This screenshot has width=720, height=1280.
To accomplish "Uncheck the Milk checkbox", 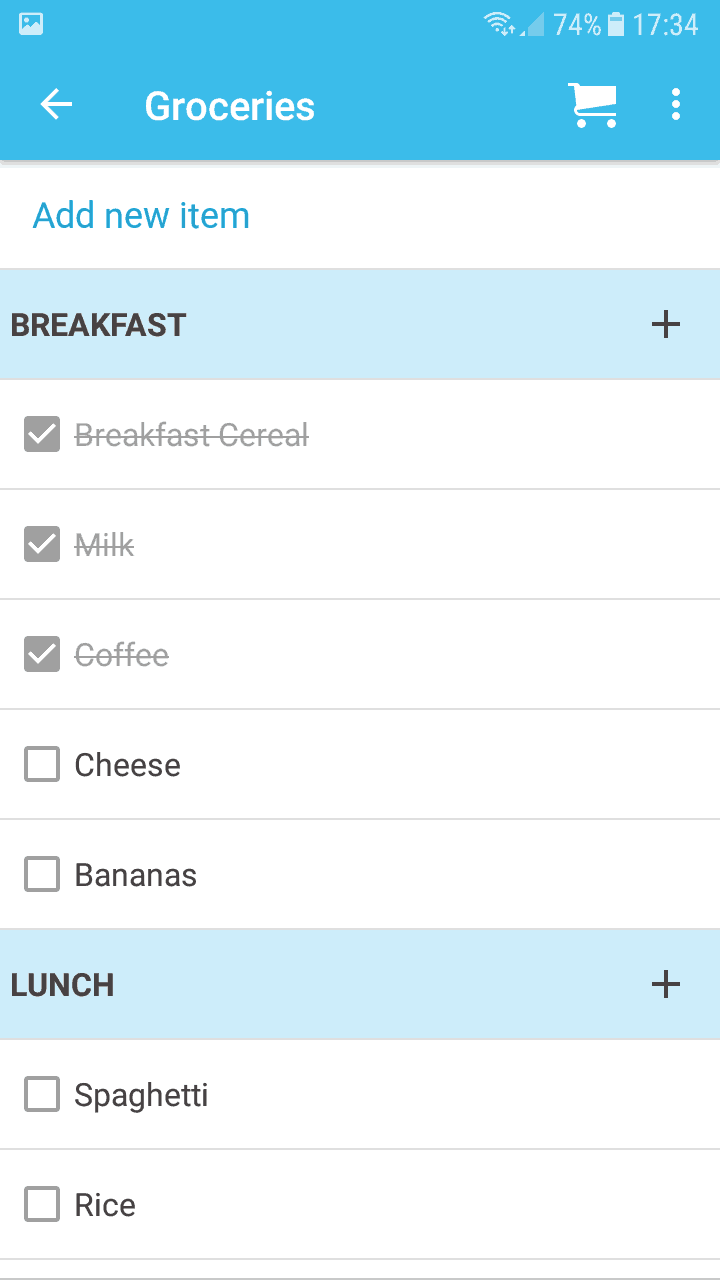I will tap(42, 545).
